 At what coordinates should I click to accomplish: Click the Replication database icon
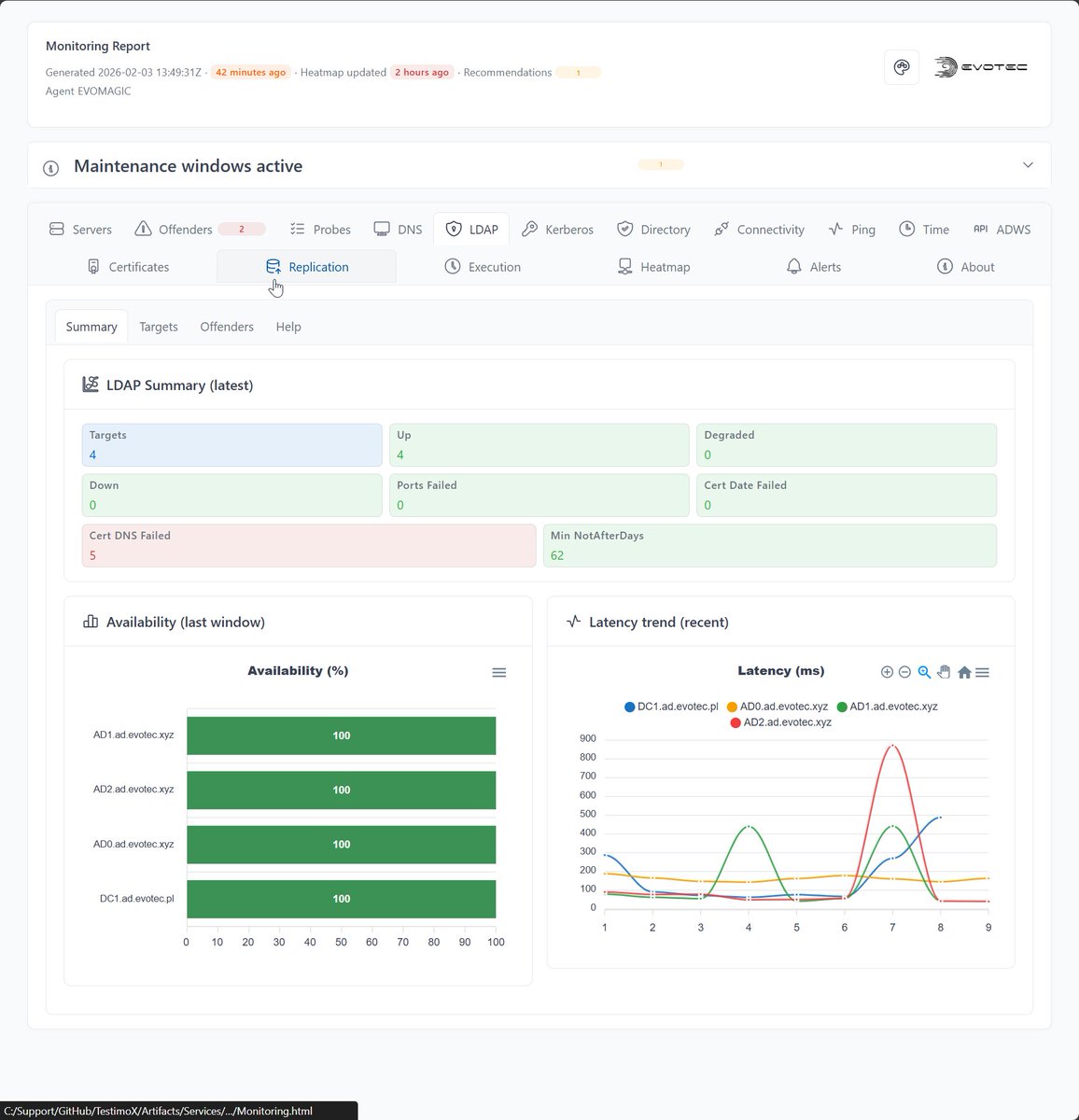273,267
